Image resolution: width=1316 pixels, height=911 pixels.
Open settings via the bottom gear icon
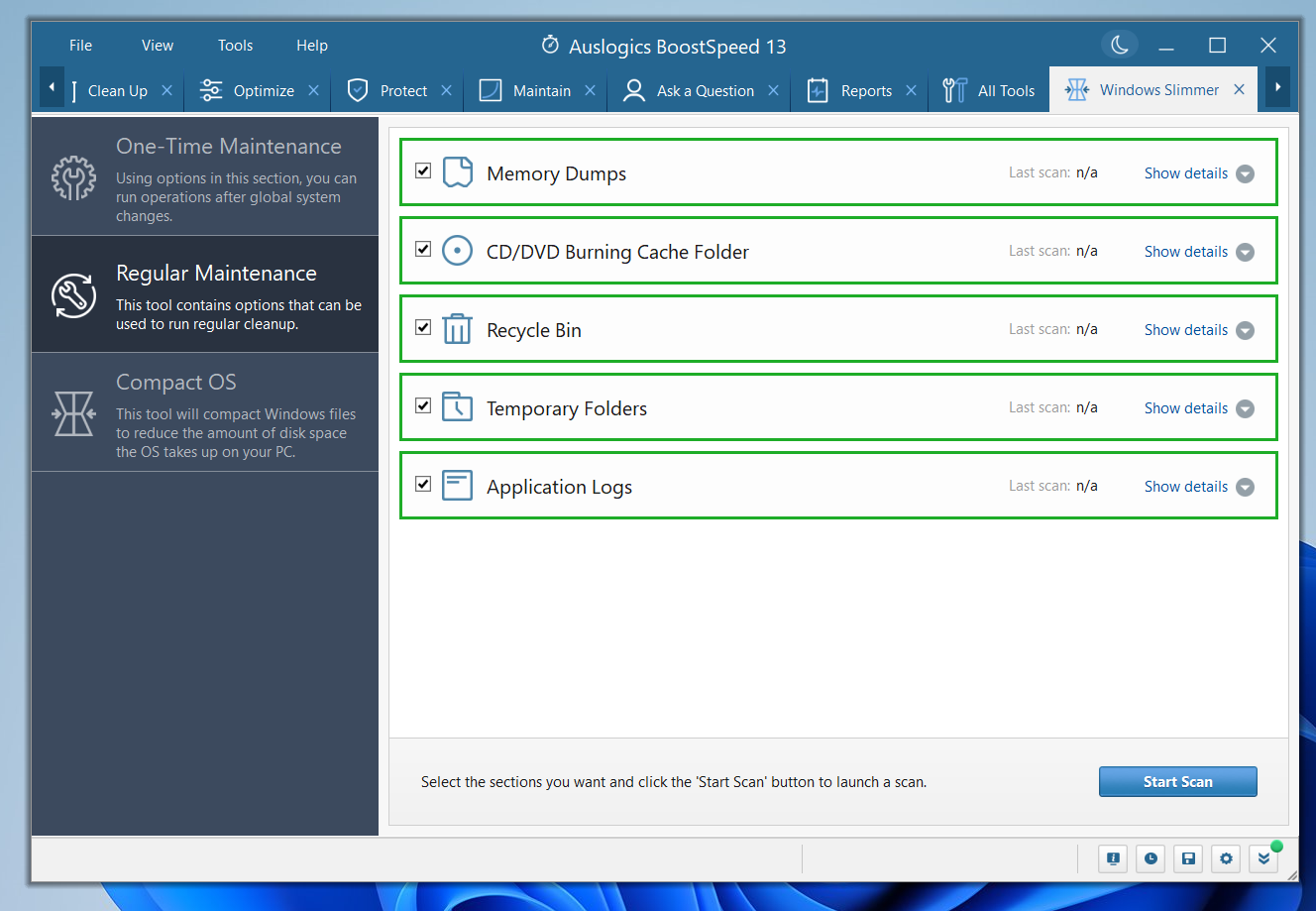[x=1226, y=858]
